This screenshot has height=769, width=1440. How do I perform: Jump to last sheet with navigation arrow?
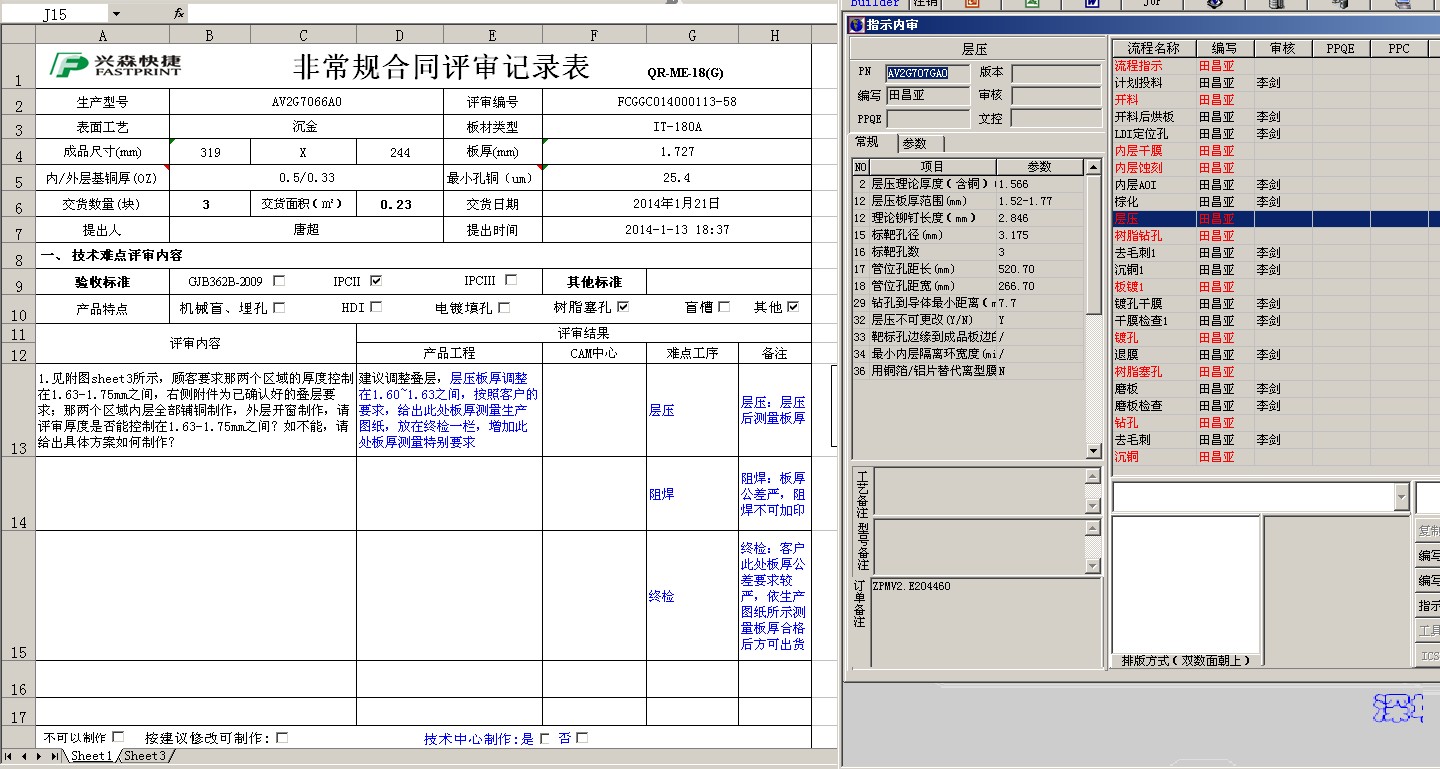pyautogui.click(x=55, y=756)
